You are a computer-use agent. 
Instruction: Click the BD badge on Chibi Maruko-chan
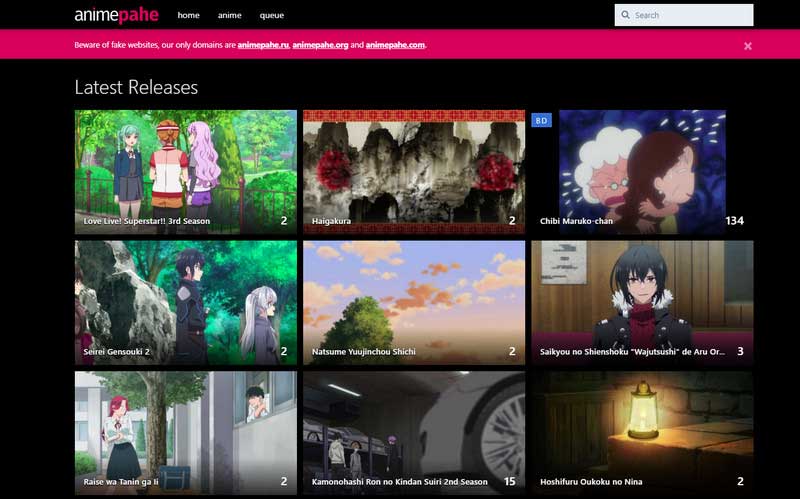[x=541, y=120]
